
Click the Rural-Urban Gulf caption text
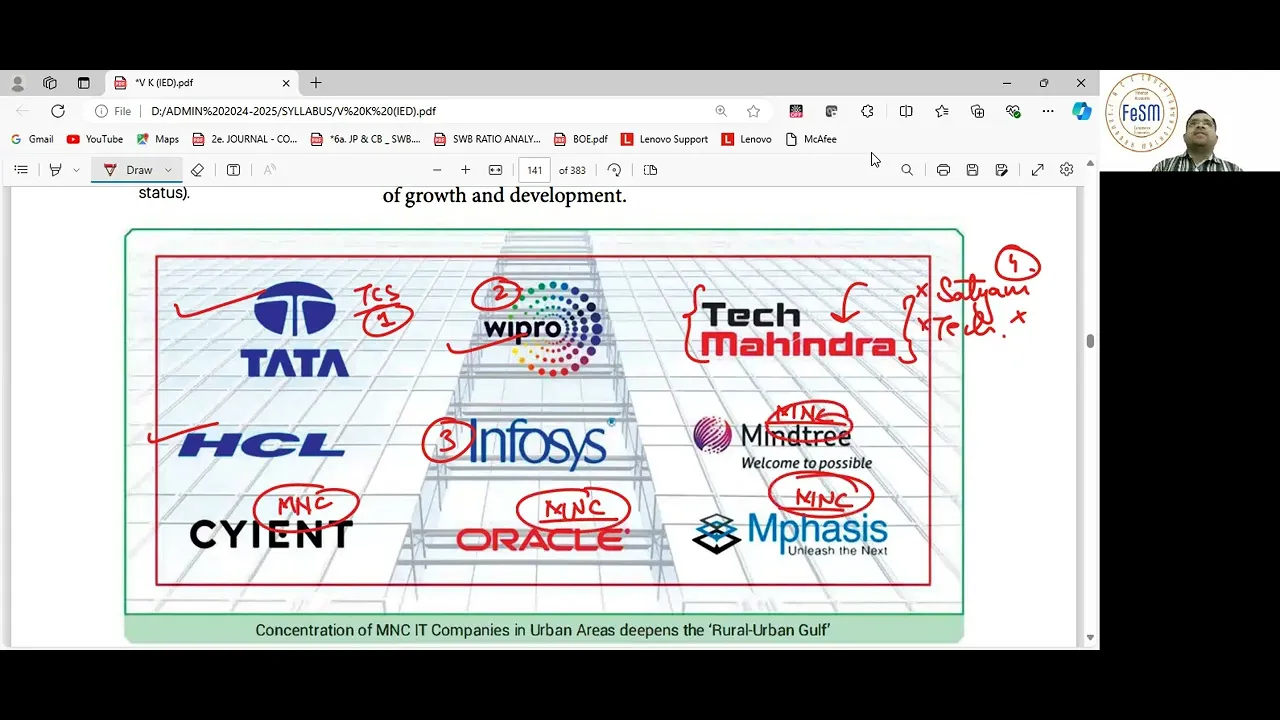(x=543, y=630)
